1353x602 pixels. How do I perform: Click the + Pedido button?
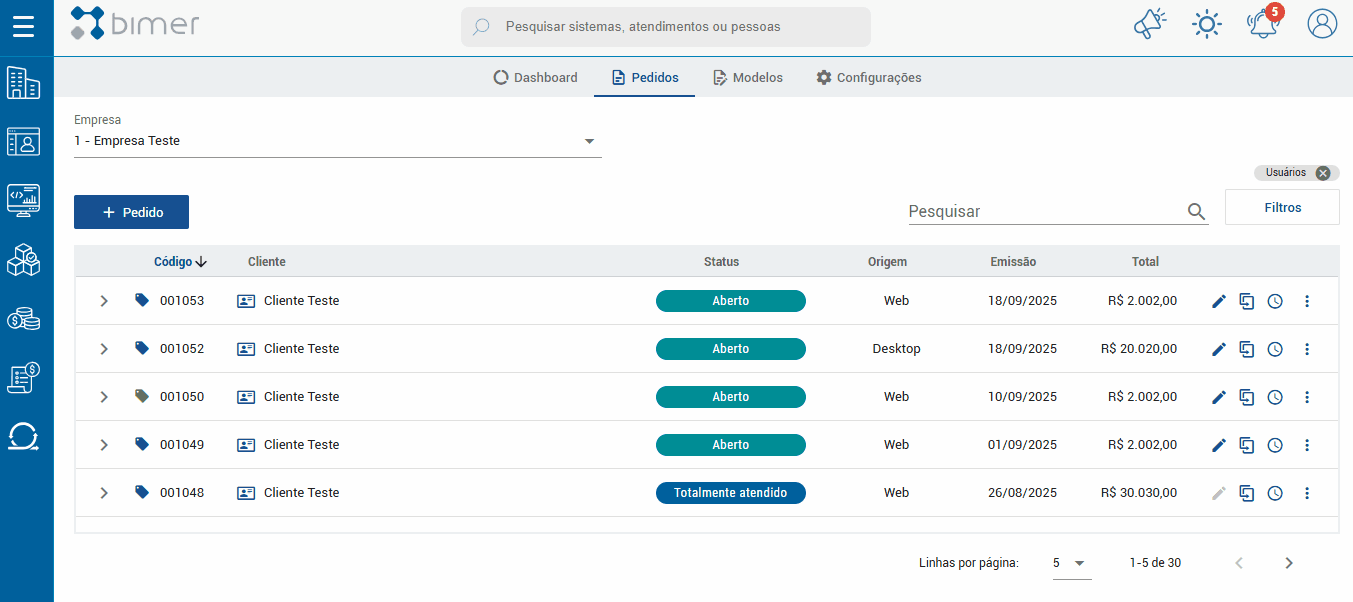tap(131, 212)
